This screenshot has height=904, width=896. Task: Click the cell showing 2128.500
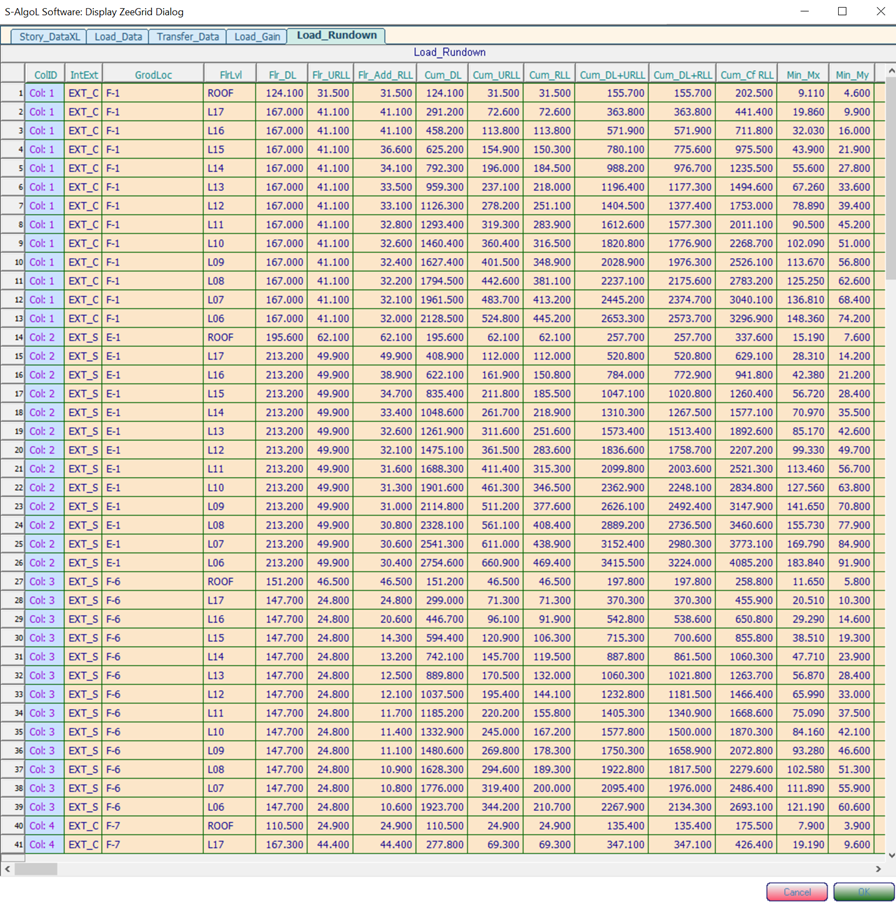pyautogui.click(x=442, y=319)
